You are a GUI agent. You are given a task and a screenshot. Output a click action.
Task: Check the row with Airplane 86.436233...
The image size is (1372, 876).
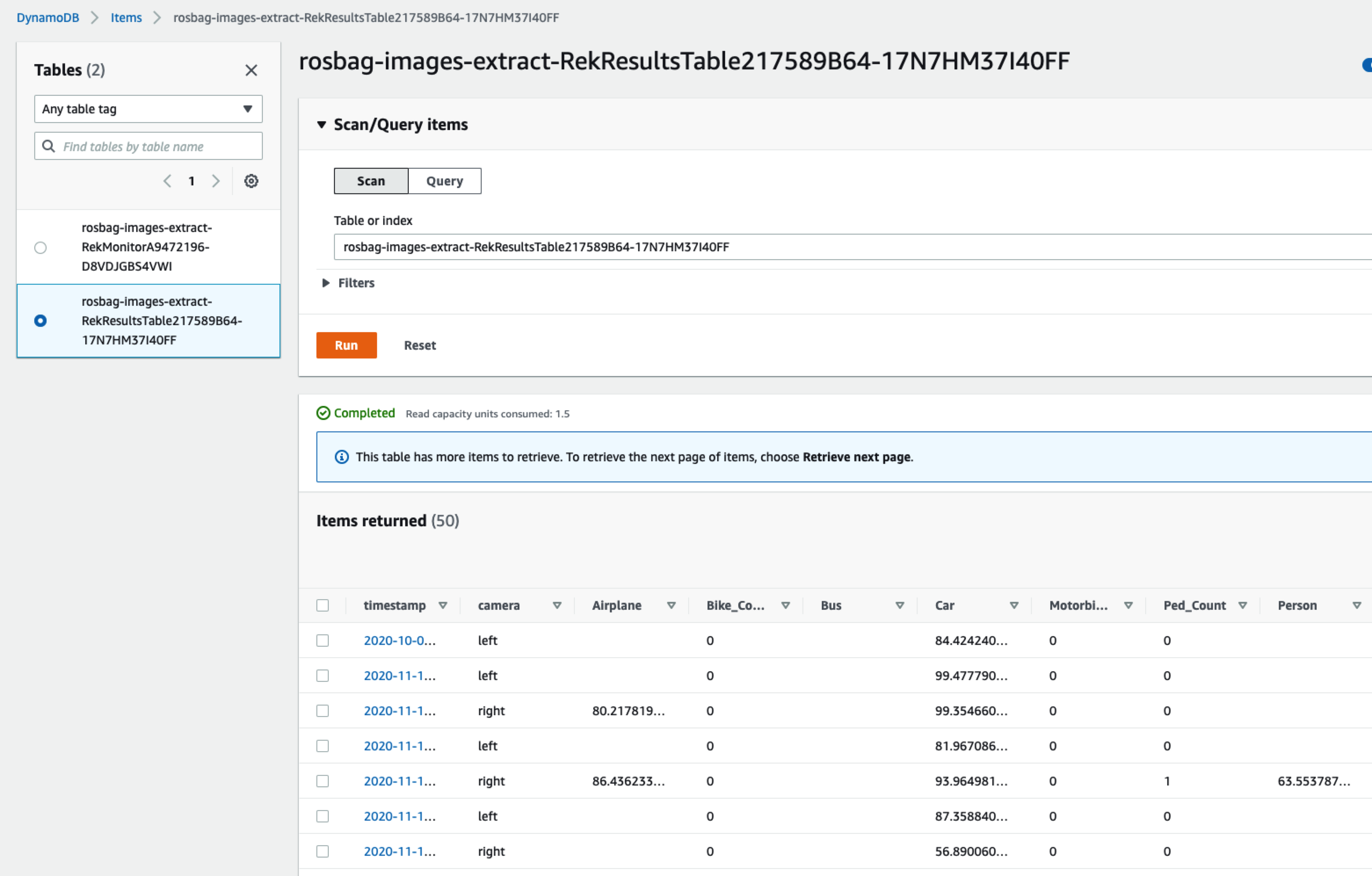click(323, 782)
